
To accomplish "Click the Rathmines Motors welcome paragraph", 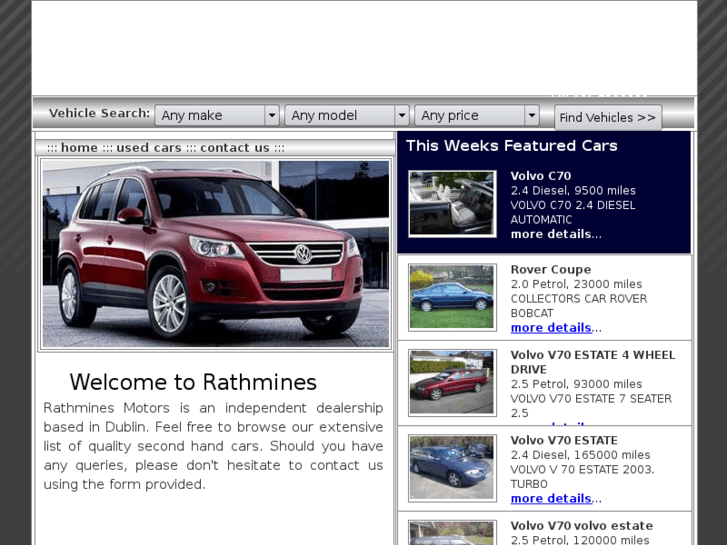I will click(x=213, y=446).
